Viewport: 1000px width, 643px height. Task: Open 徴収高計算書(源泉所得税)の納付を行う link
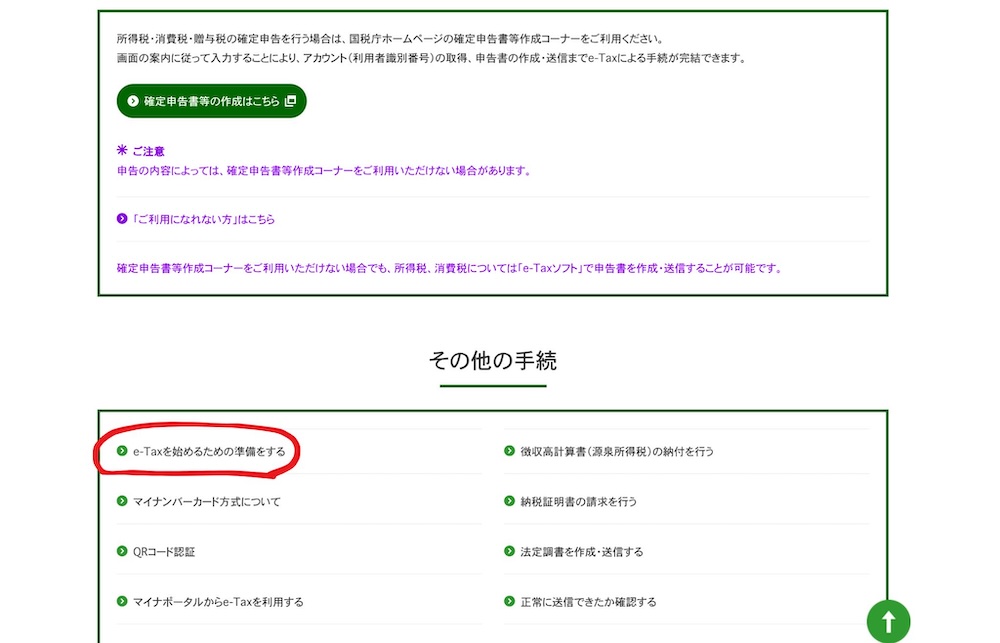click(616, 451)
